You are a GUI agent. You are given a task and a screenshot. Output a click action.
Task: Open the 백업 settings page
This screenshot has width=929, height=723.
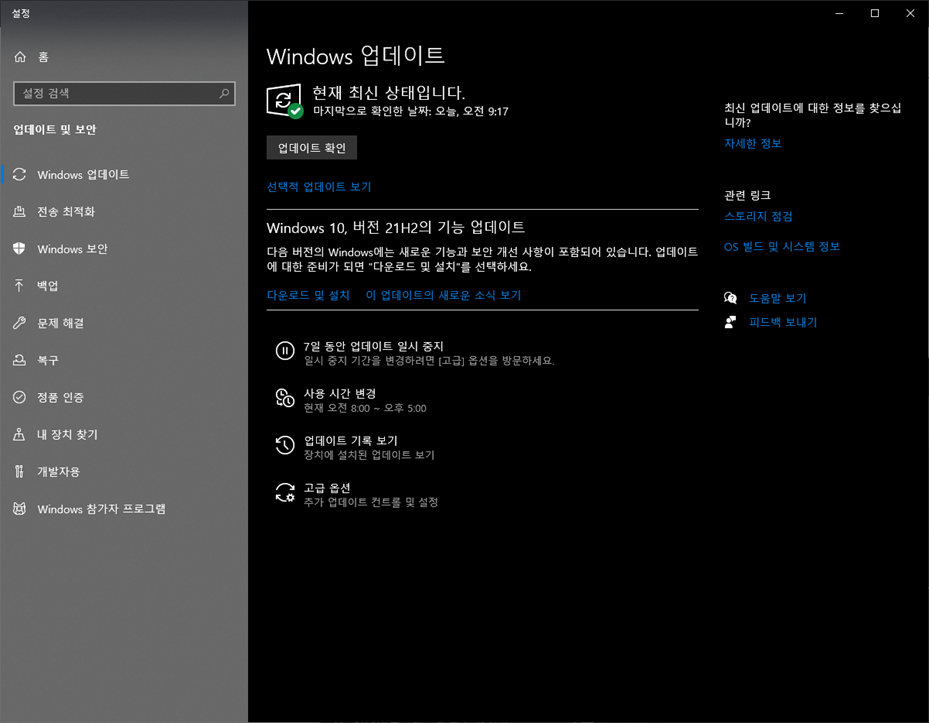[x=124, y=286]
